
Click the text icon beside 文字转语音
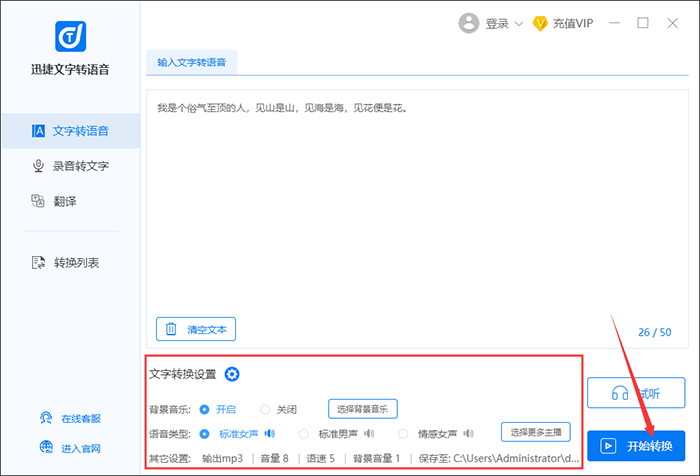point(38,131)
